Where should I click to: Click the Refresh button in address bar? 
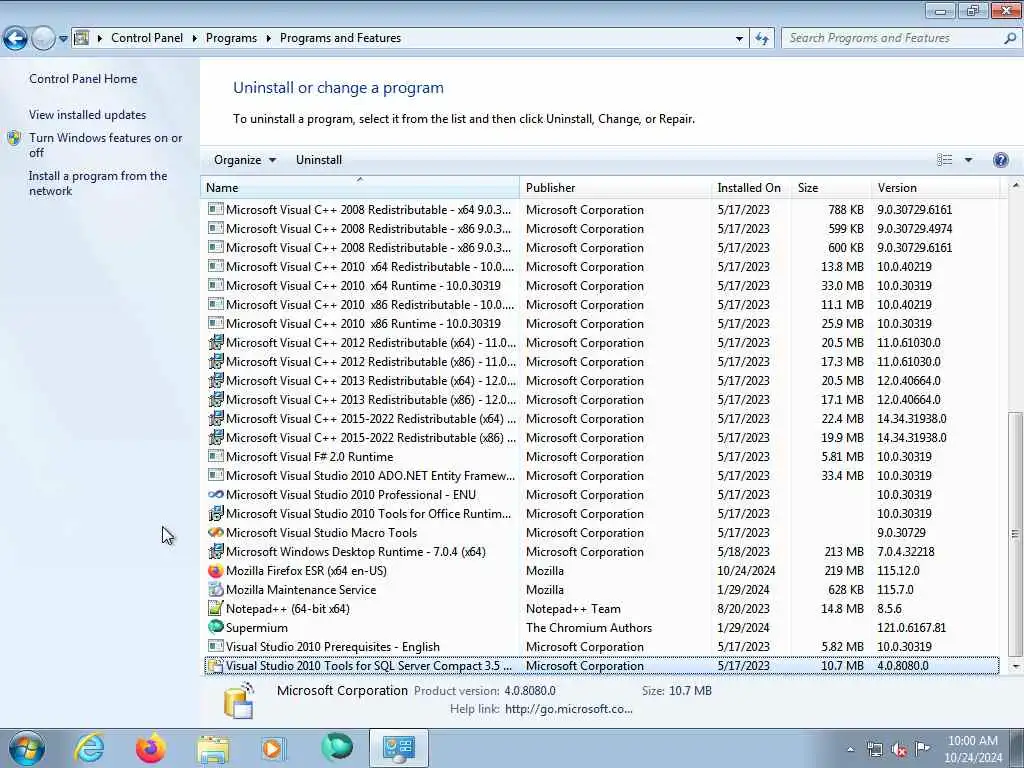click(x=761, y=39)
